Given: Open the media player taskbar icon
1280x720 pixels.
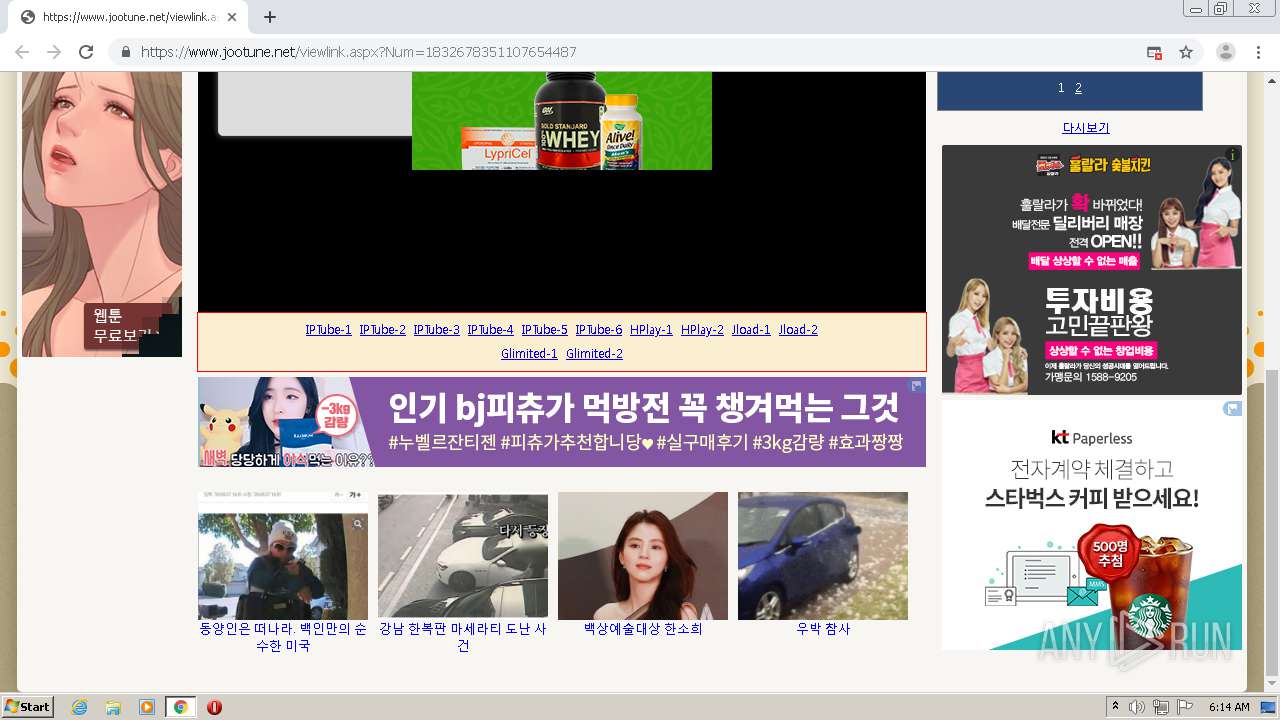Looking at the screenshot, I should [147, 707].
